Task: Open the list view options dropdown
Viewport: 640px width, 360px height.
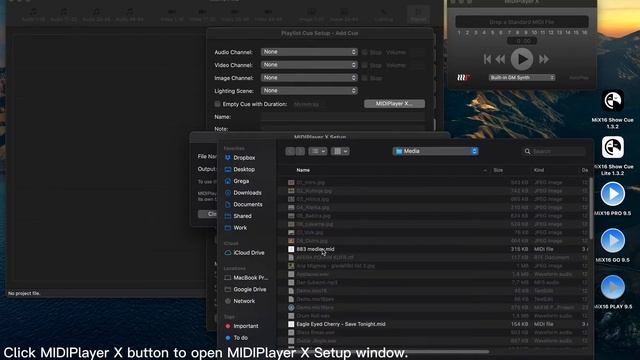Action: coord(318,151)
